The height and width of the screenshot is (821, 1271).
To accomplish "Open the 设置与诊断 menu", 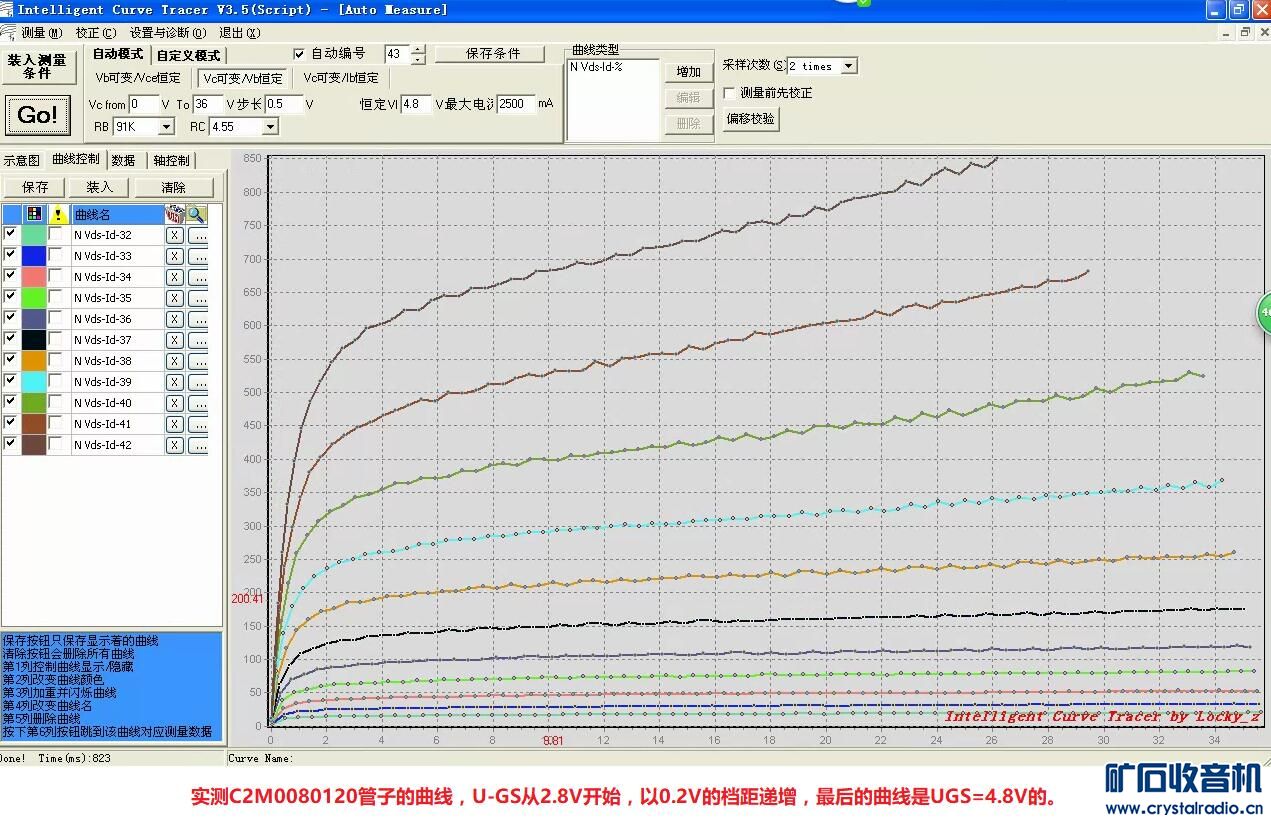I will pyautogui.click(x=167, y=33).
